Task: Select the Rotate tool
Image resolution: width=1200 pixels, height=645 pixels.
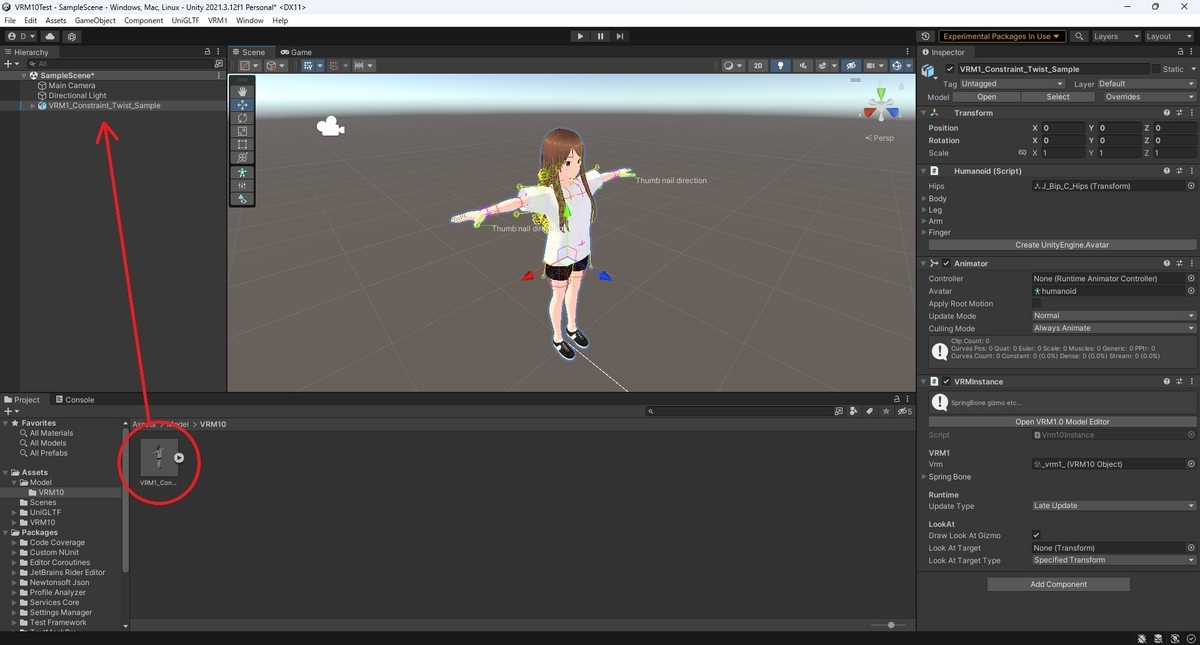Action: point(242,118)
